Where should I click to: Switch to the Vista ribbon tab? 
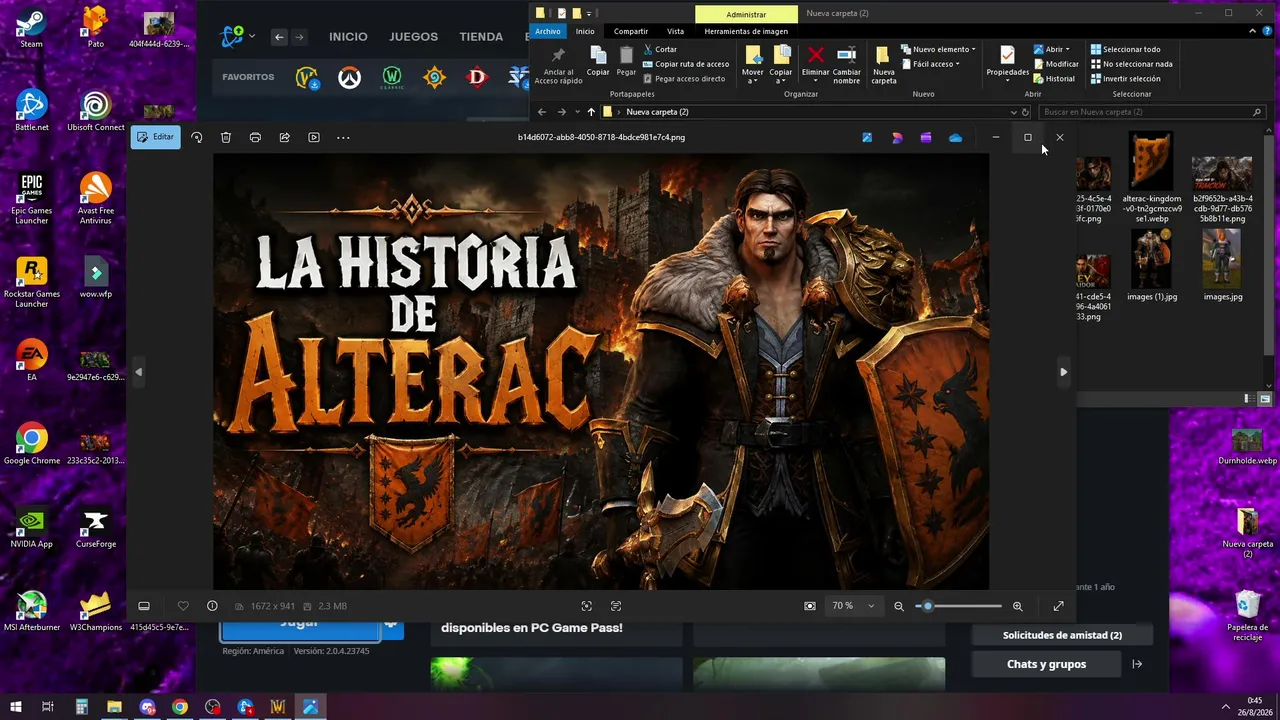click(x=676, y=31)
